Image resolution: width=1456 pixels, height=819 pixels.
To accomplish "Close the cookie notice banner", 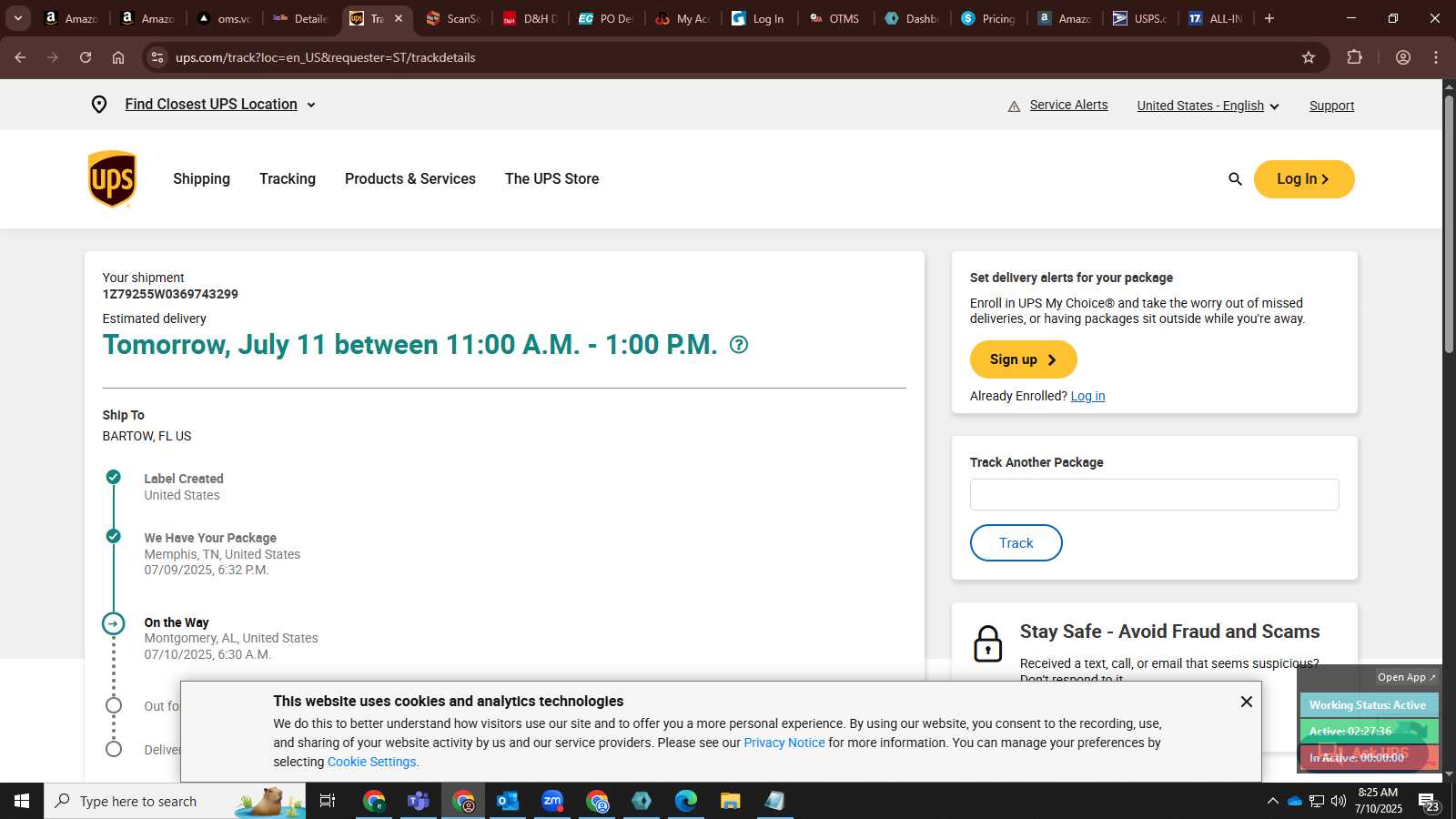I will [1247, 702].
